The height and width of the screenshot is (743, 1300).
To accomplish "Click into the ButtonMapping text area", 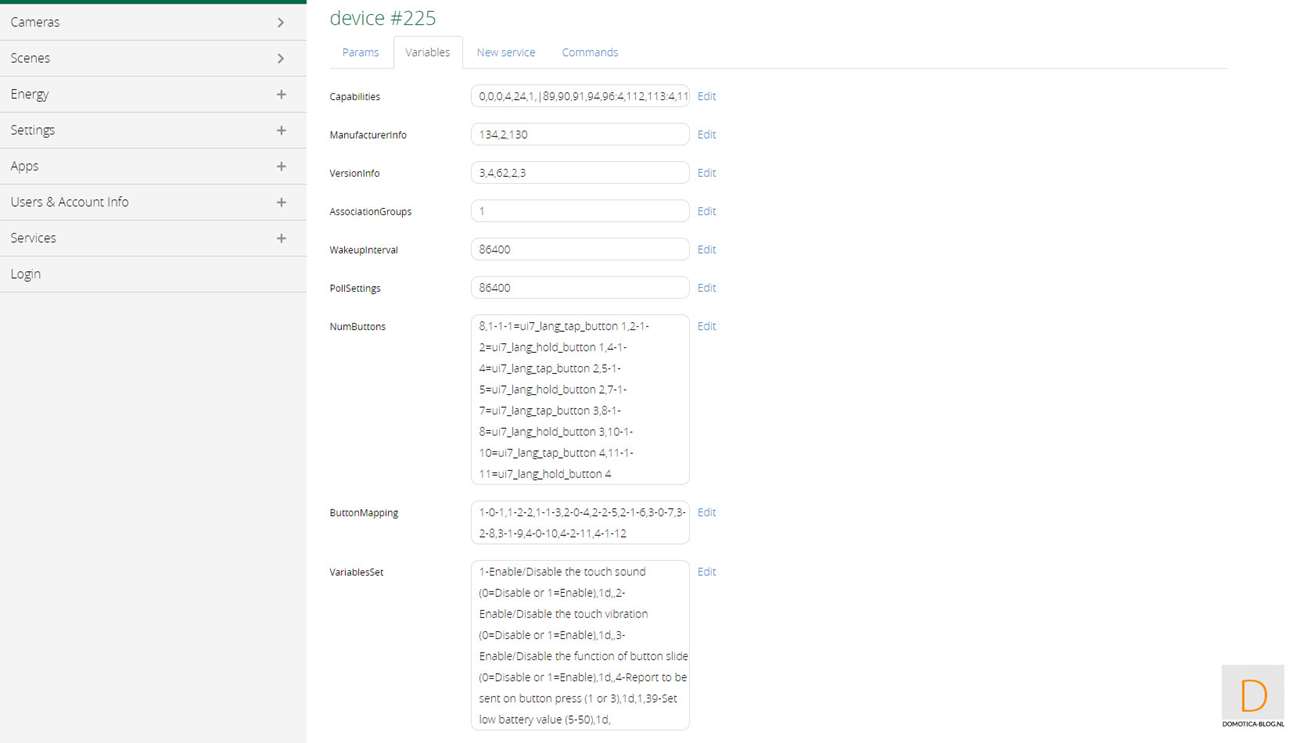I will 579,523.
